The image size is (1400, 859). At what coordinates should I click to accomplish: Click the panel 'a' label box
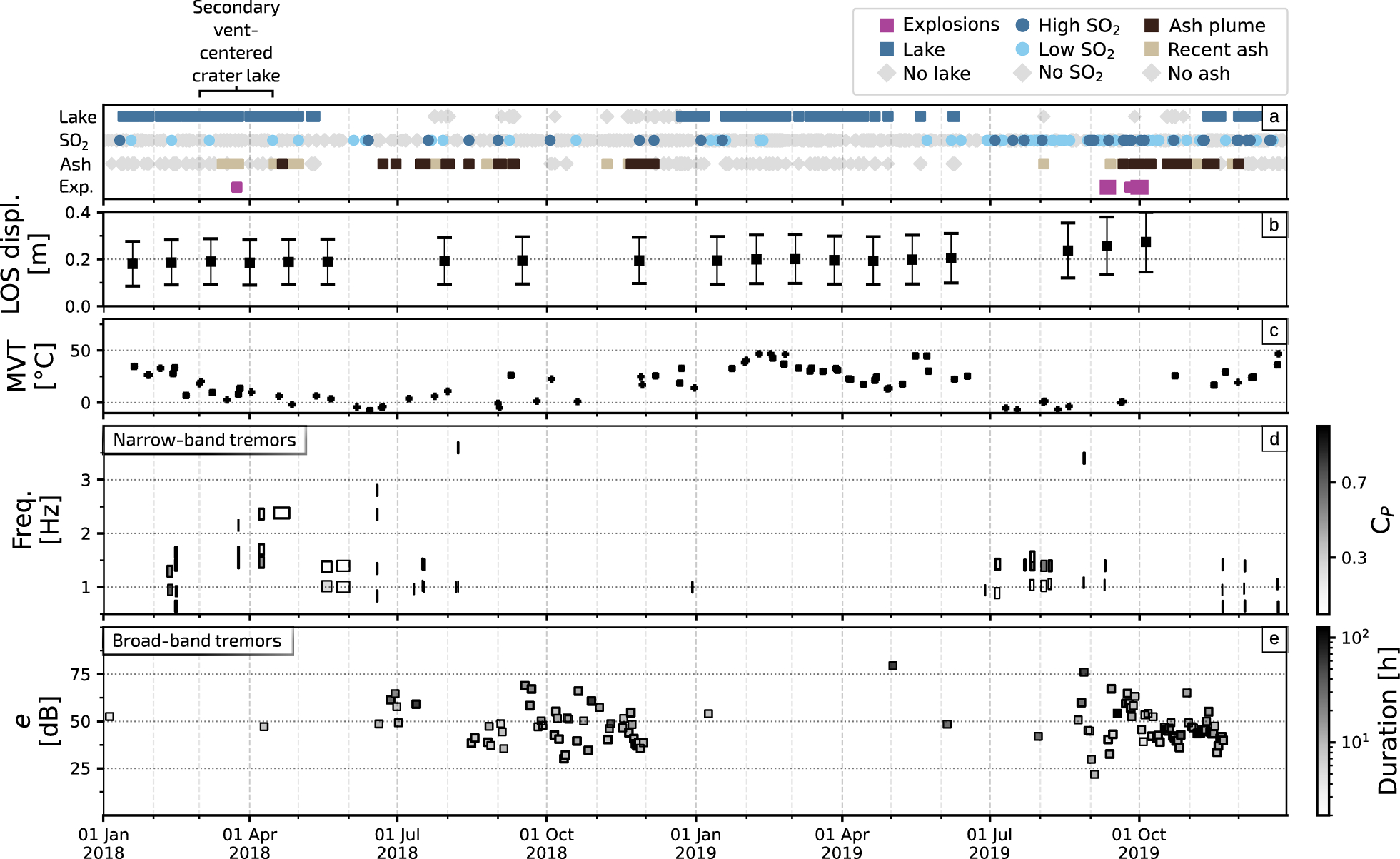1274,117
